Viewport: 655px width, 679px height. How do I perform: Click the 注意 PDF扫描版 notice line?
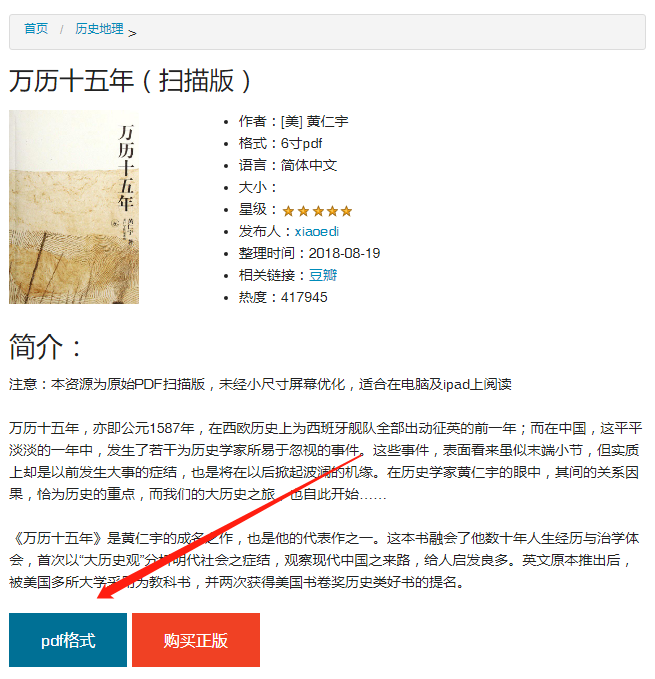pos(260,384)
